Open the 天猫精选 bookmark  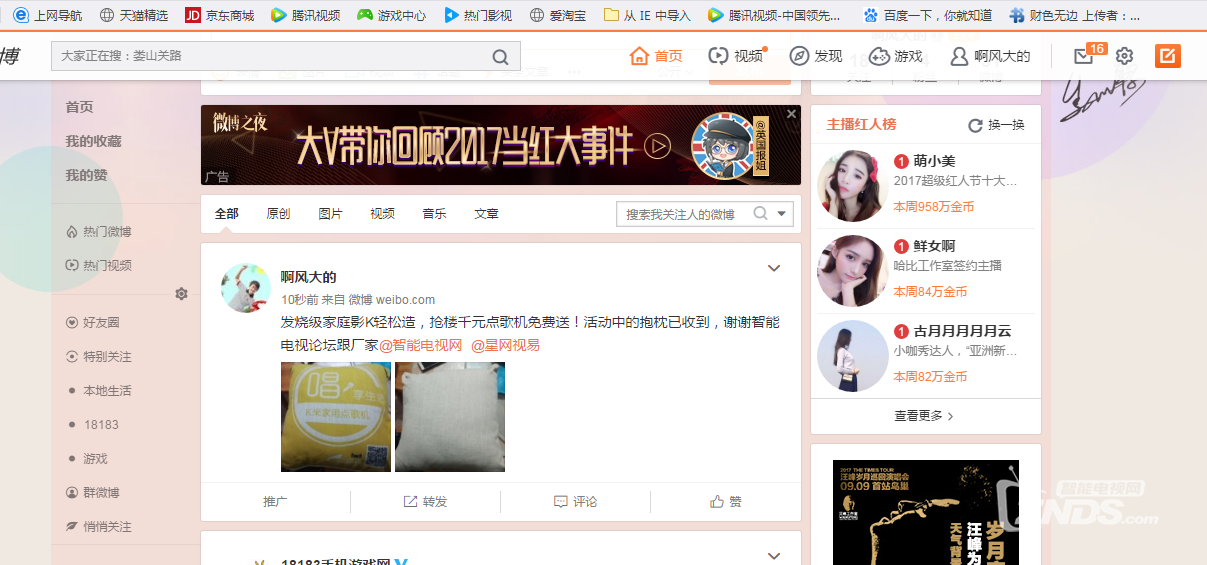coord(133,15)
